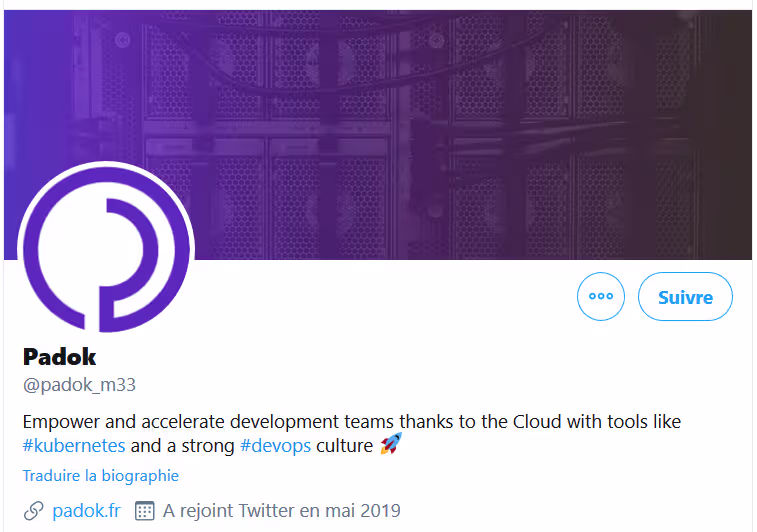Click Traduire la biographie
Screen dimensions: 757x532
coord(100,476)
